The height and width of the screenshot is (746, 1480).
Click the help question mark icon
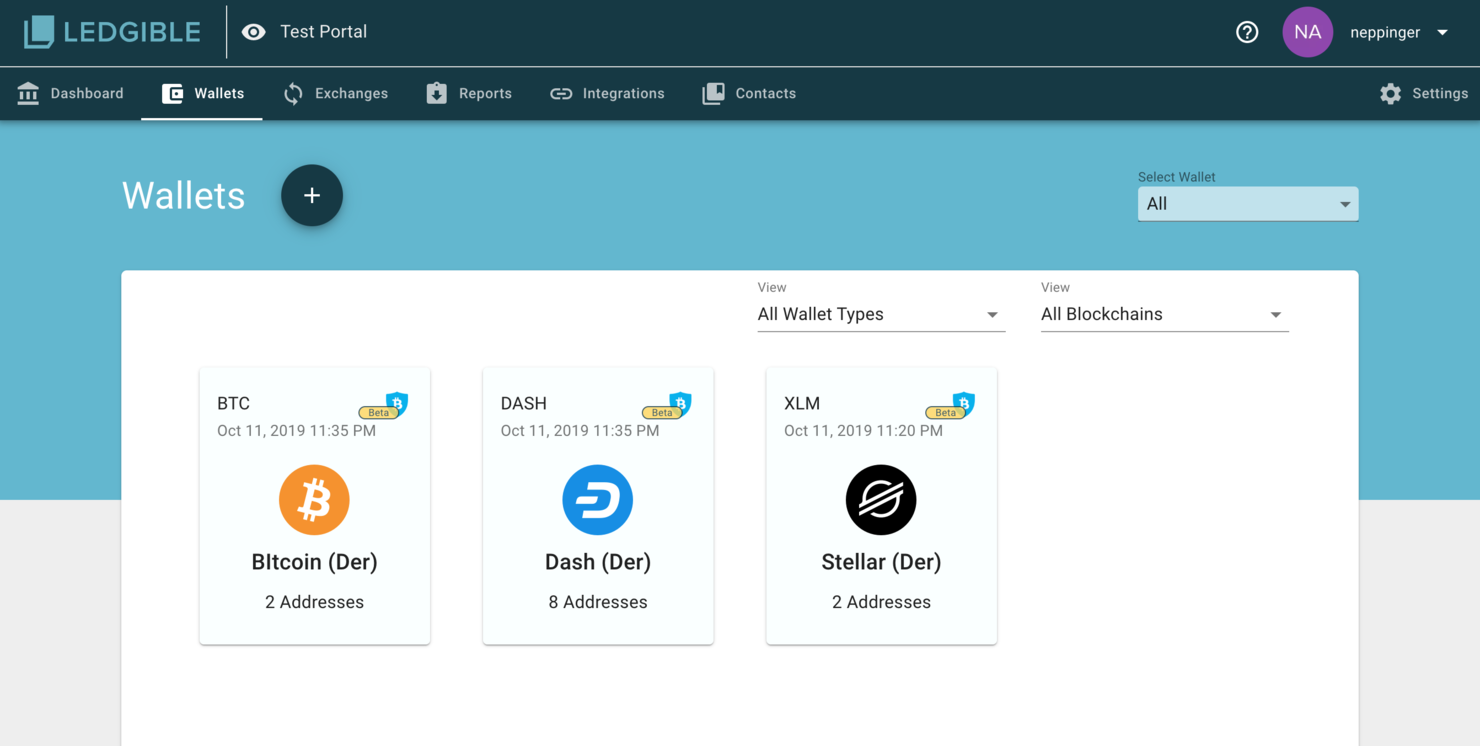tap(1246, 31)
